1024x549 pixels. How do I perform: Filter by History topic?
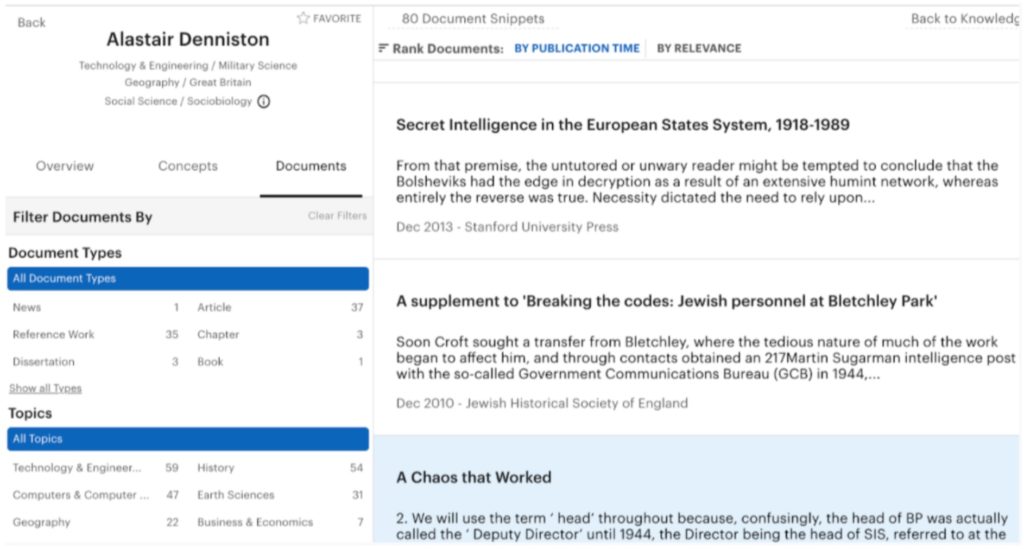coord(216,467)
